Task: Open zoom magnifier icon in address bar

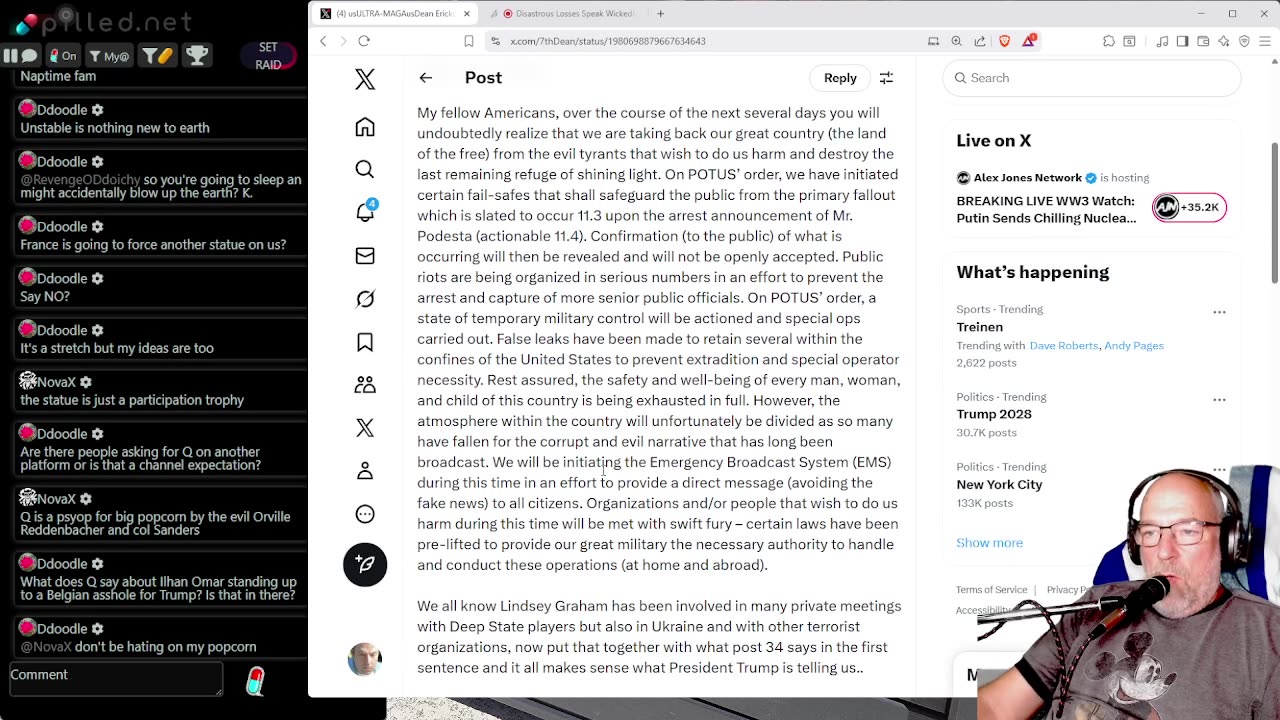Action: [x=956, y=41]
